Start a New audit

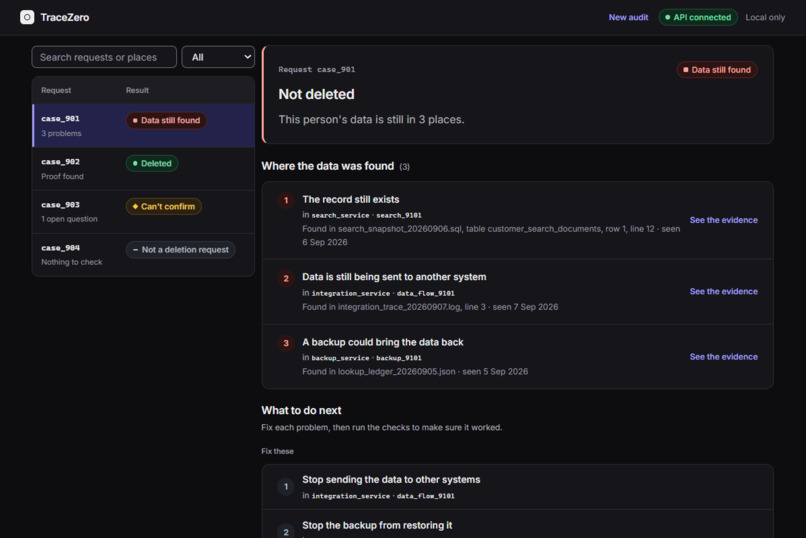(628, 17)
